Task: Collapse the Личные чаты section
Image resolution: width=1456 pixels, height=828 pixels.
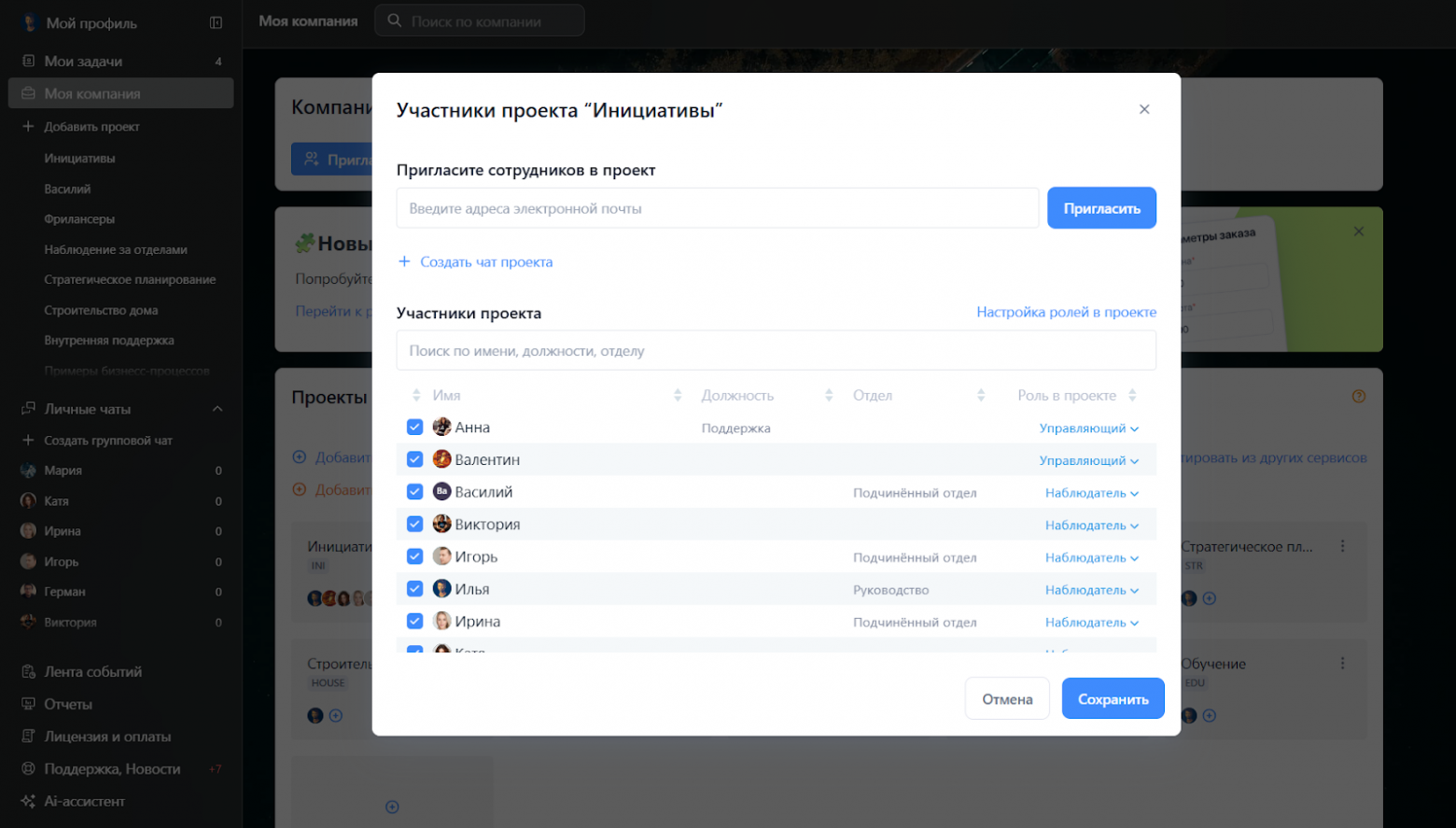Action: pos(217,409)
